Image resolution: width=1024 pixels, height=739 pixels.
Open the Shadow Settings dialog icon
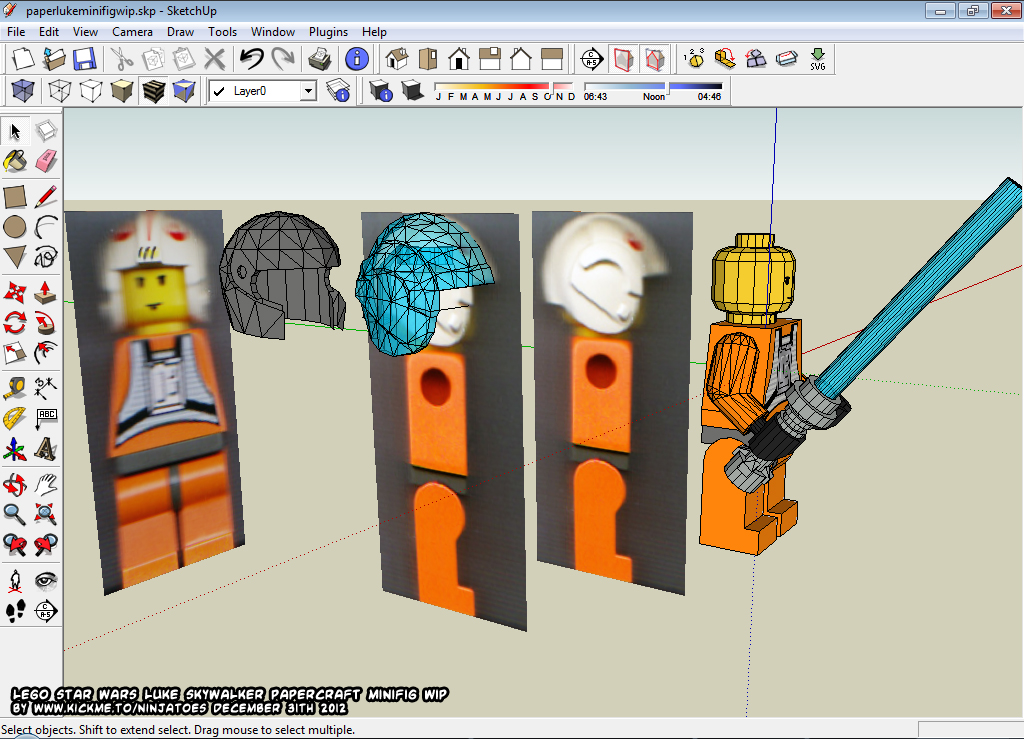381,91
